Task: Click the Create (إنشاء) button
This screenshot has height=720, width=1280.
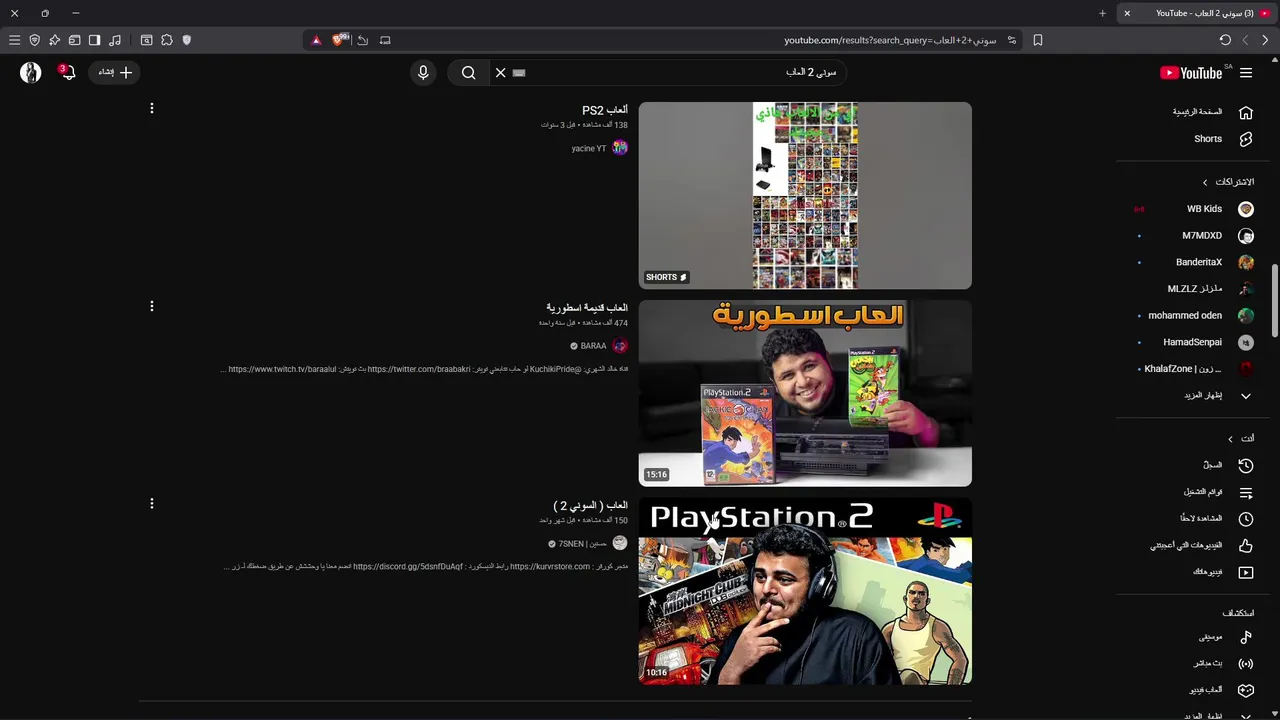Action: [115, 72]
